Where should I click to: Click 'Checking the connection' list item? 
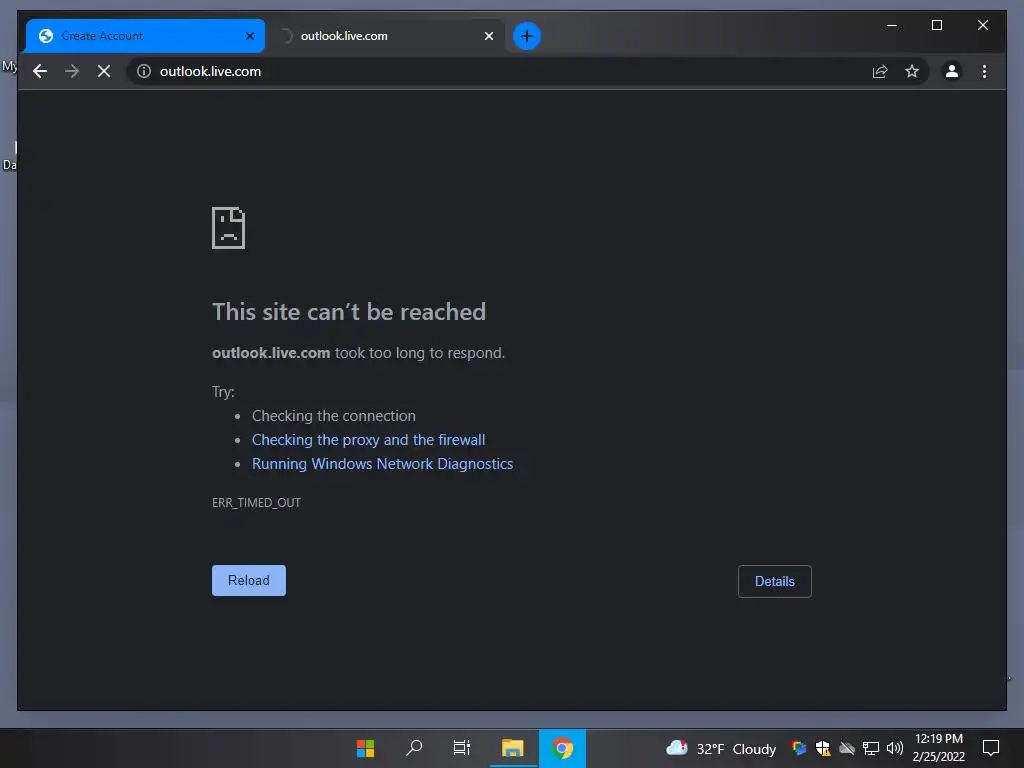click(x=334, y=416)
